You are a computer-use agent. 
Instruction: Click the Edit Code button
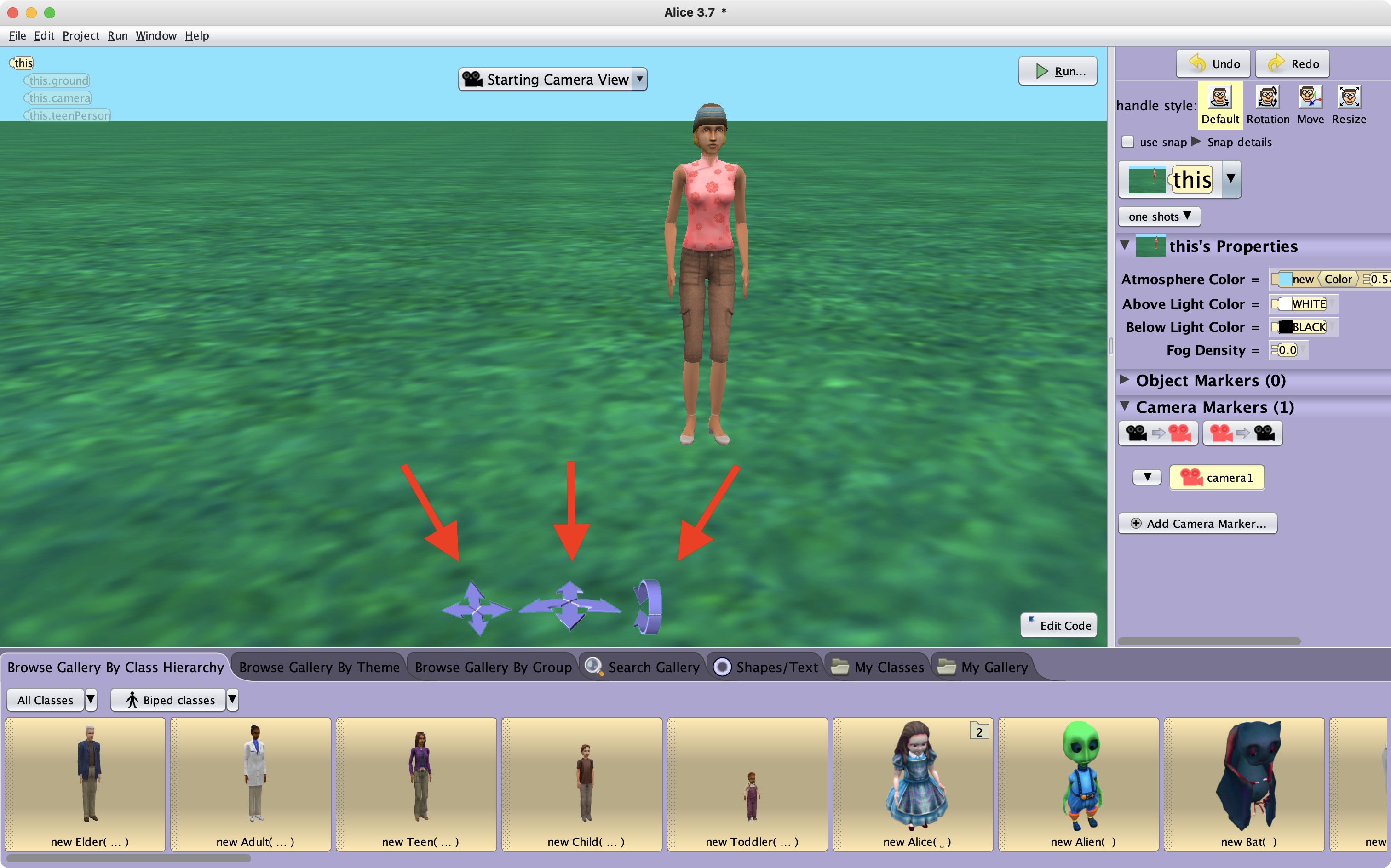point(1058,625)
